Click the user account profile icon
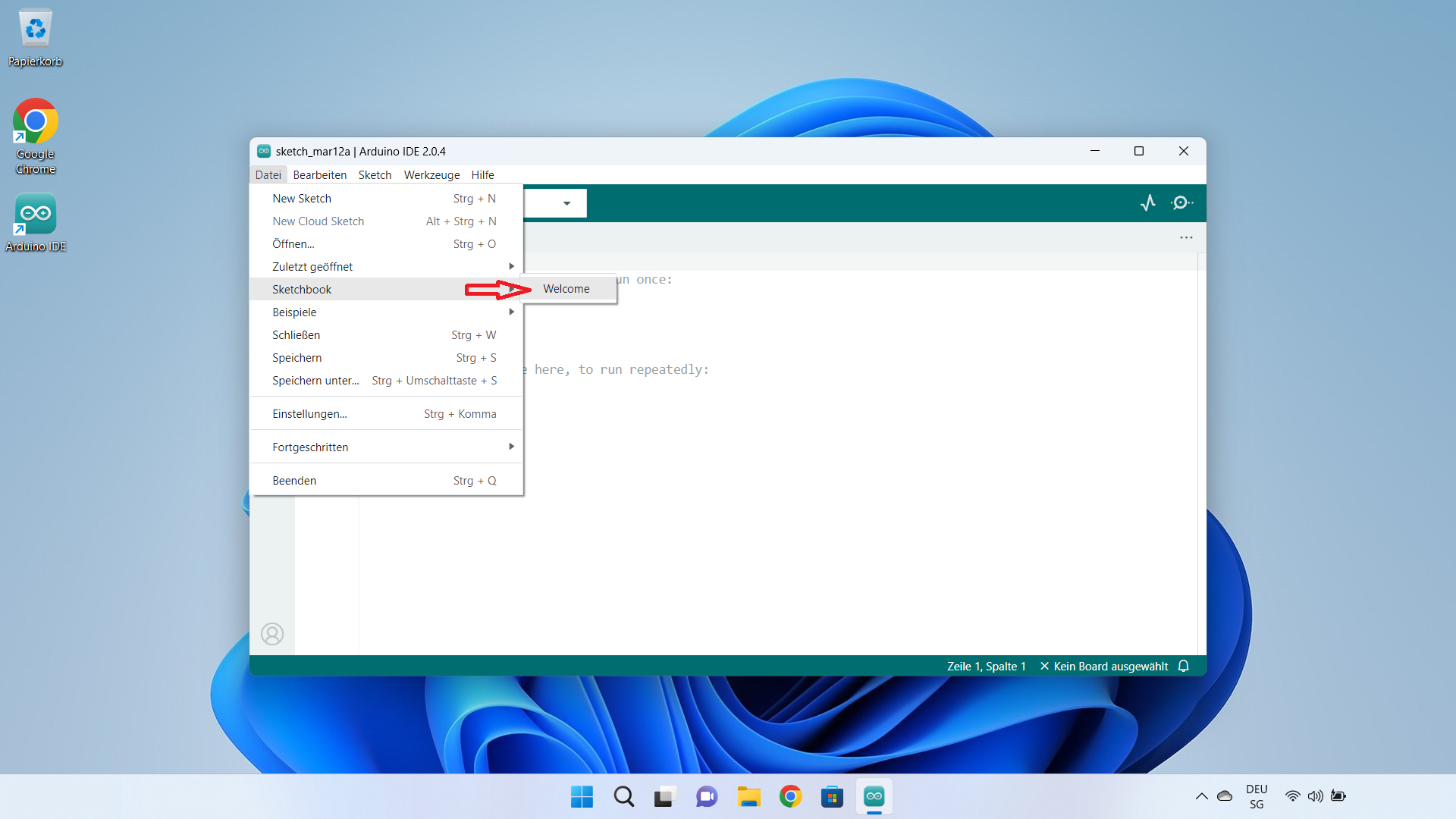The height and width of the screenshot is (819, 1456). (272, 633)
